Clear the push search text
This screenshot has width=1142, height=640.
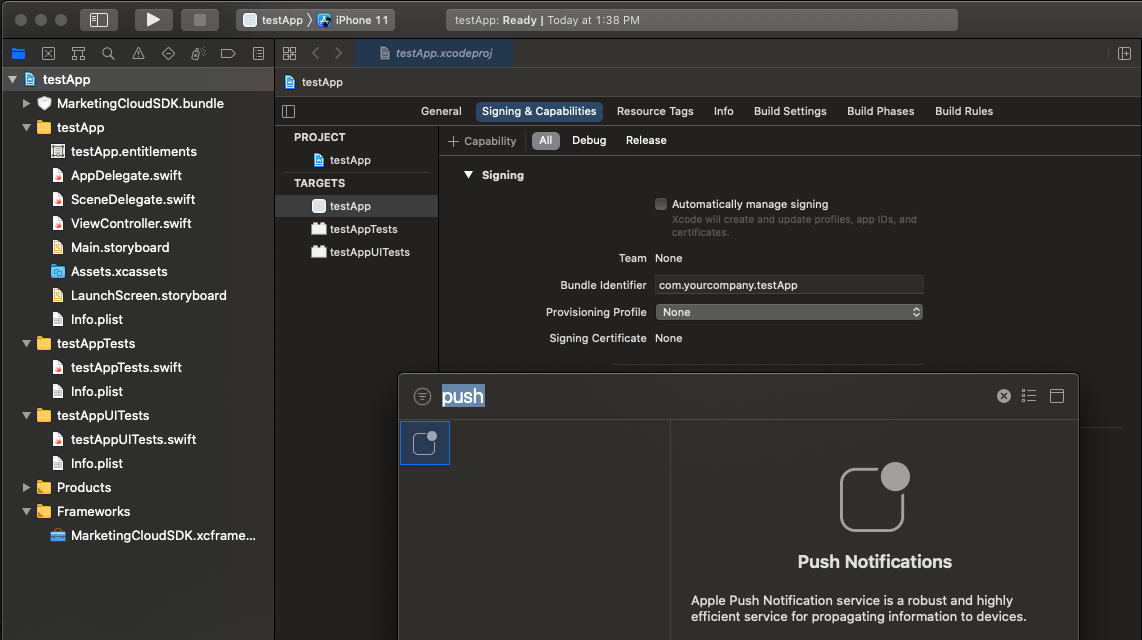point(1004,396)
